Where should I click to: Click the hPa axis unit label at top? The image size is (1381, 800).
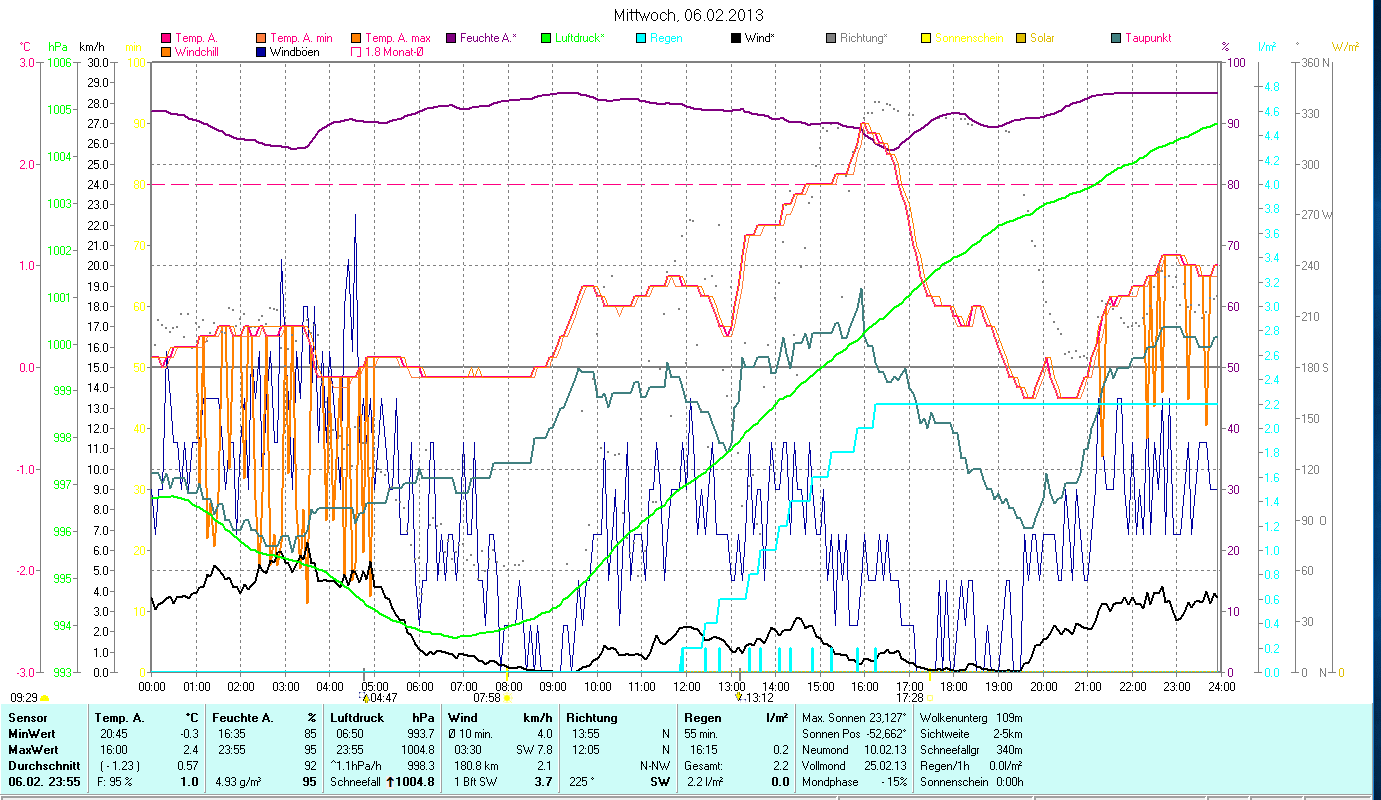(x=58, y=47)
